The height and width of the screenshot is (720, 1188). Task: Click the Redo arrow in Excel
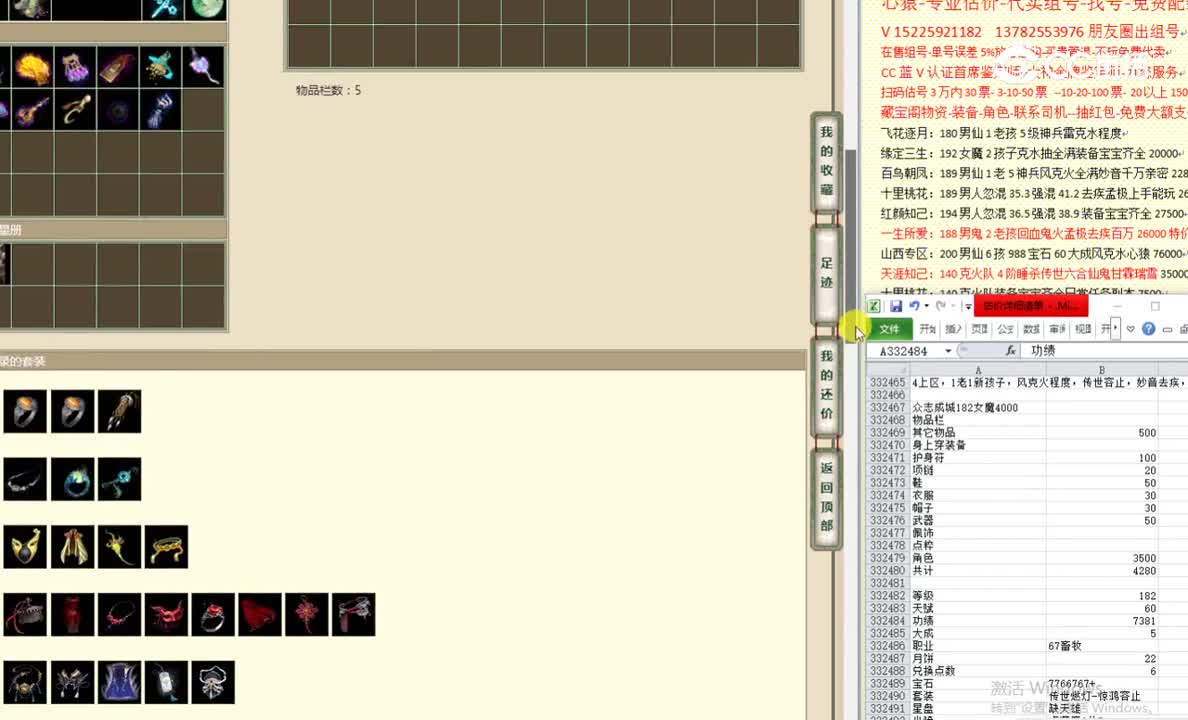tap(941, 306)
